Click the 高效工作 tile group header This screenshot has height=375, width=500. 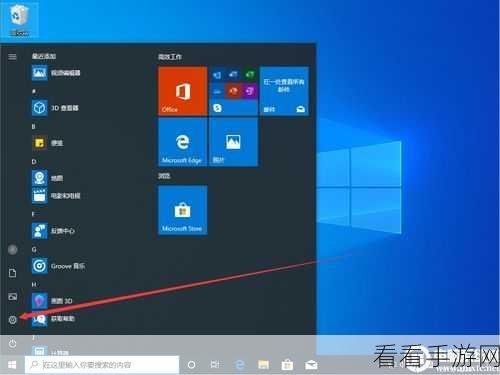(x=170, y=57)
